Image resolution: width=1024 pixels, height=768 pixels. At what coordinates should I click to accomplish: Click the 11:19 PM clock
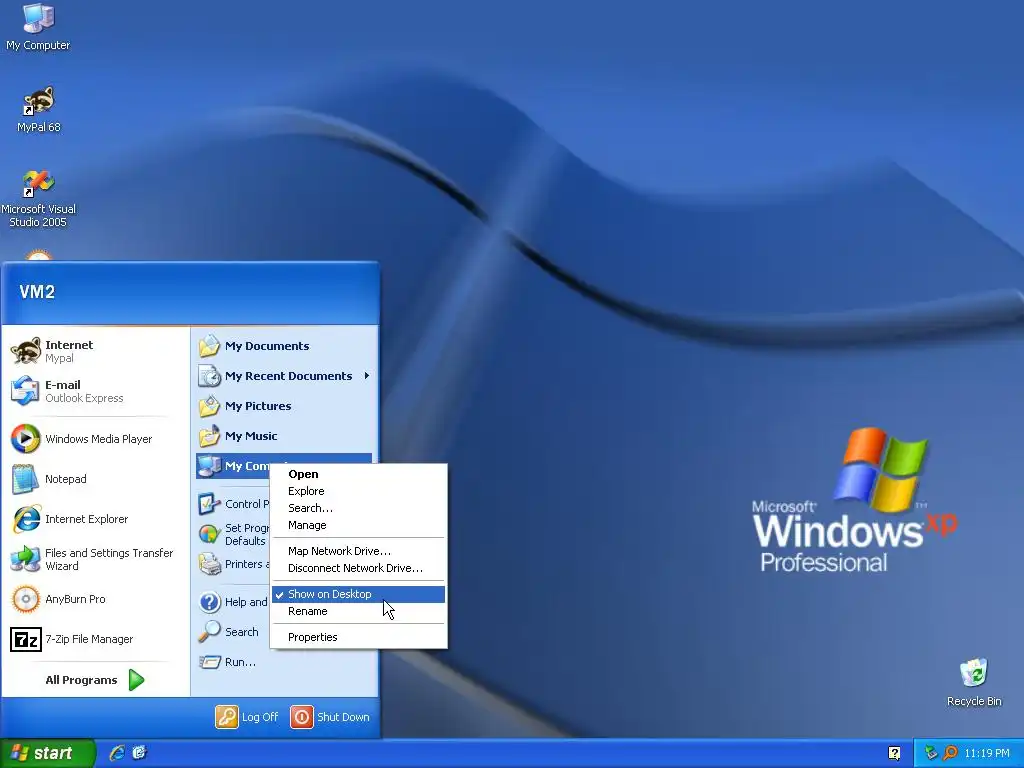tap(987, 753)
